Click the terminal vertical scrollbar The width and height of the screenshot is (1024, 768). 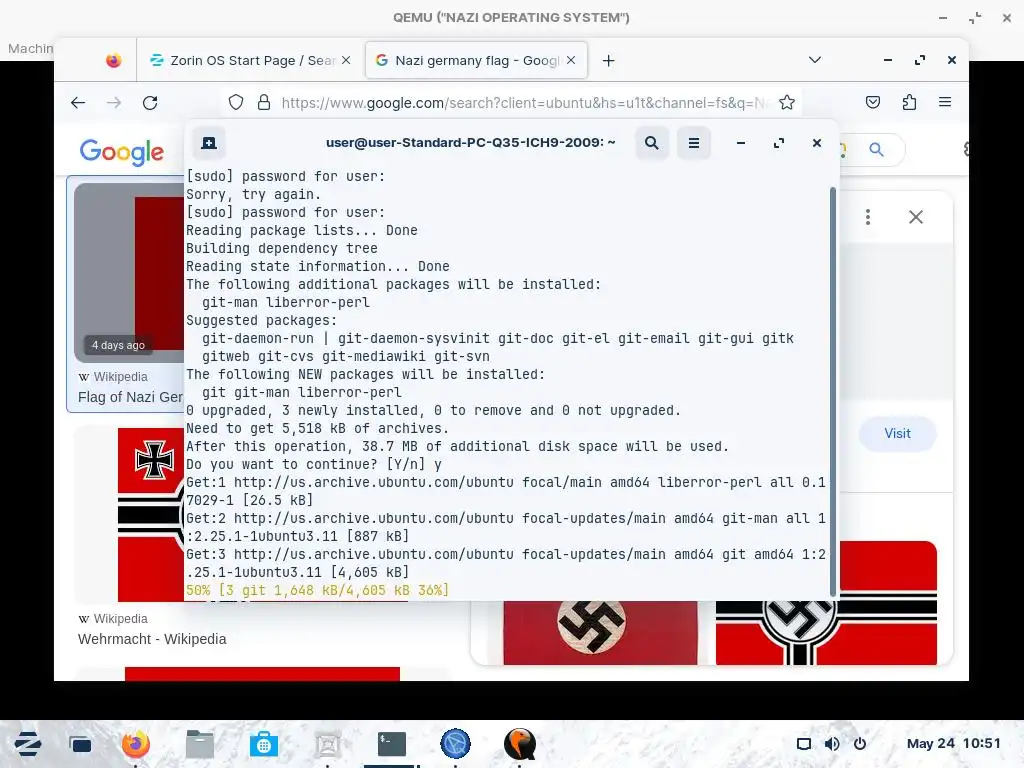tap(833, 391)
